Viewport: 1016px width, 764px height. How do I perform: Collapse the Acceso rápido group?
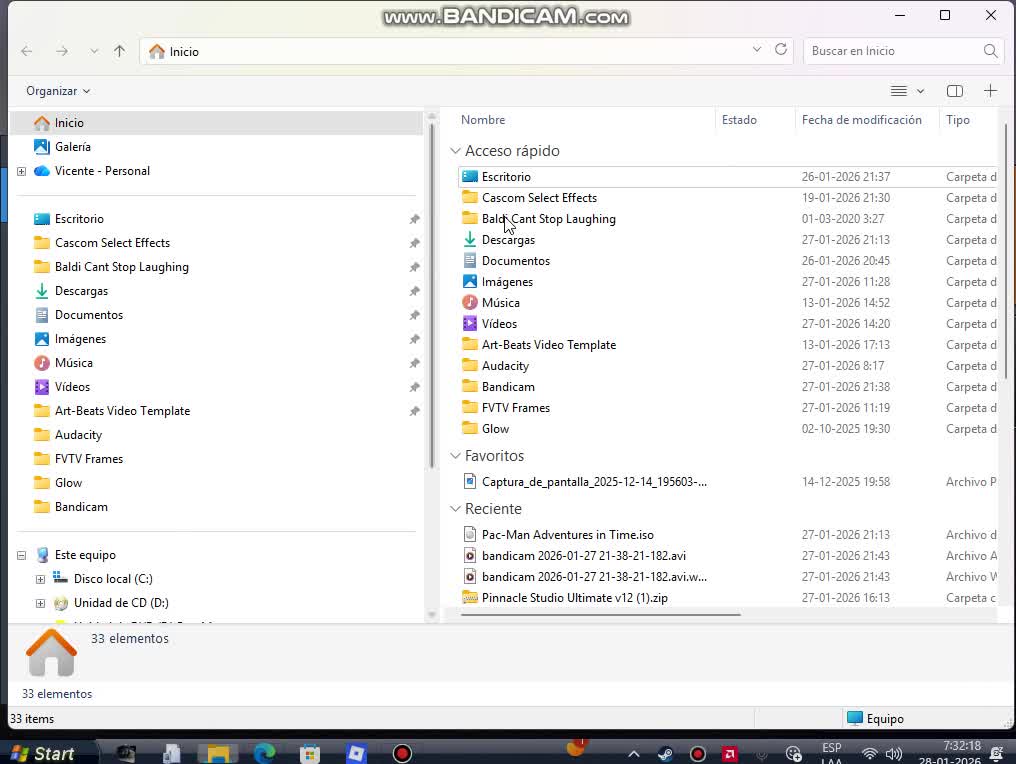coord(456,151)
